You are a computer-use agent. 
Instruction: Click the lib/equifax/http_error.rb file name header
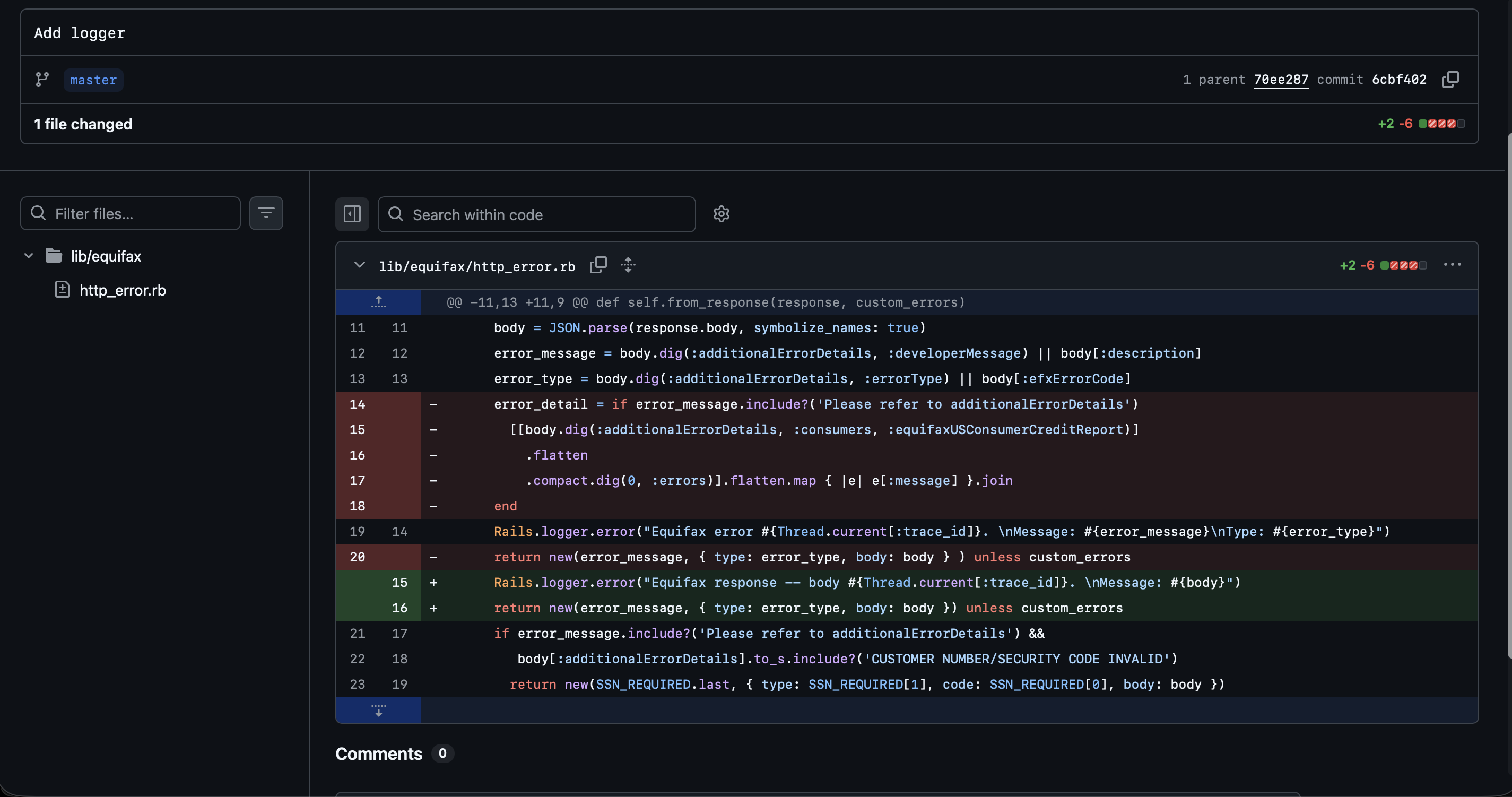pyautogui.click(x=476, y=266)
